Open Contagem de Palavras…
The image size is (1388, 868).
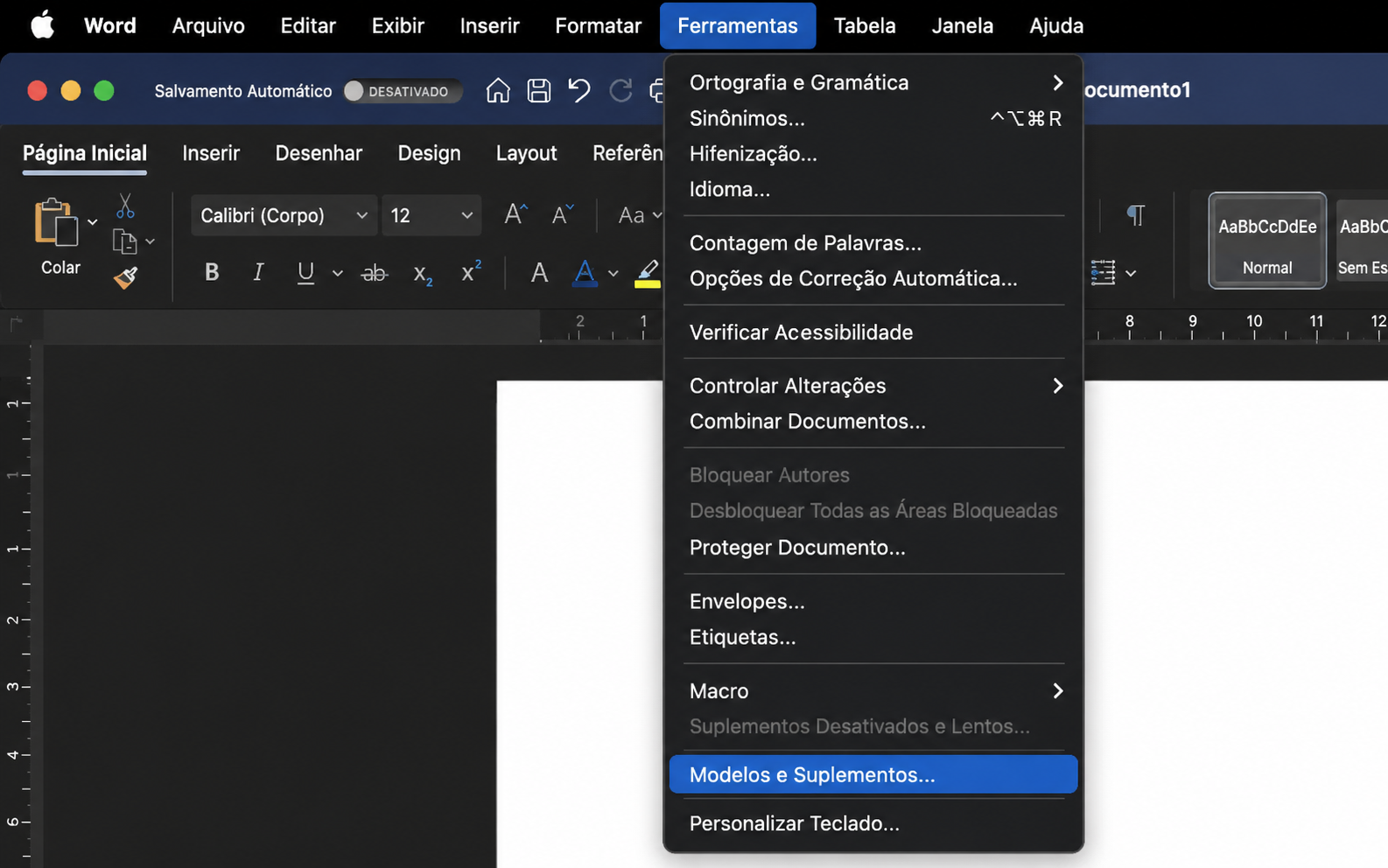pos(873,243)
